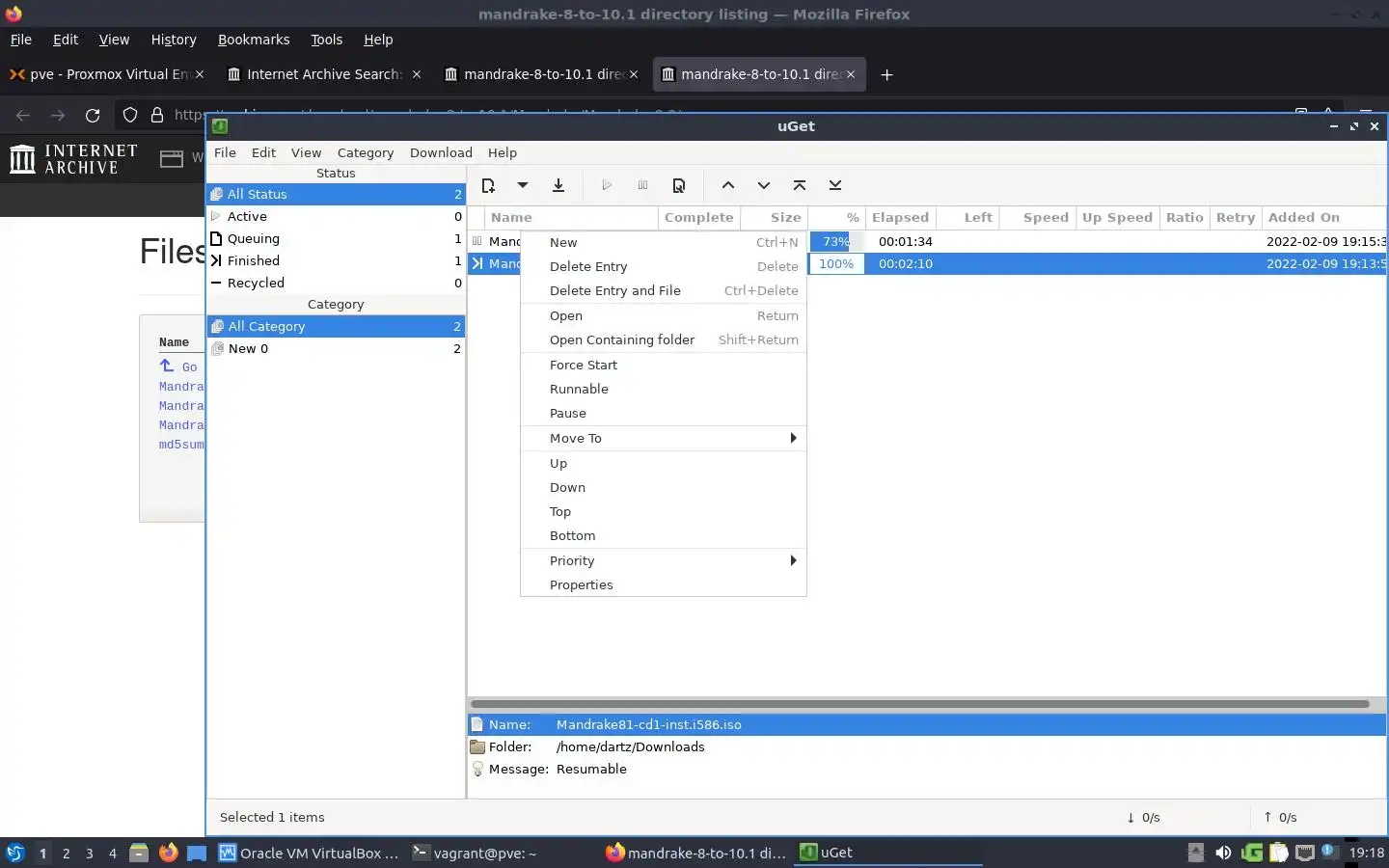
Task: Switch to workspace 2 in taskbar
Action: [x=66, y=854]
